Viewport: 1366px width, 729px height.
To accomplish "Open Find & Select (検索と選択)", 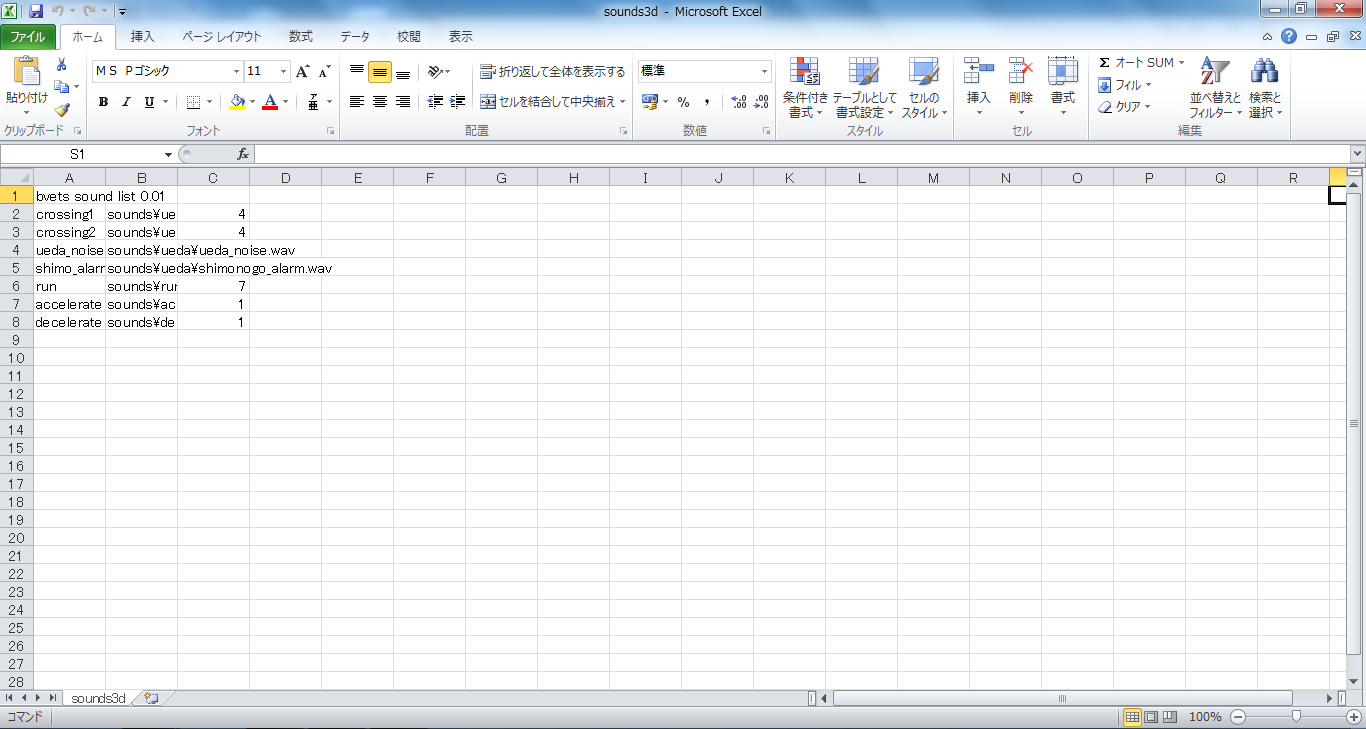I will pyautogui.click(x=1265, y=88).
